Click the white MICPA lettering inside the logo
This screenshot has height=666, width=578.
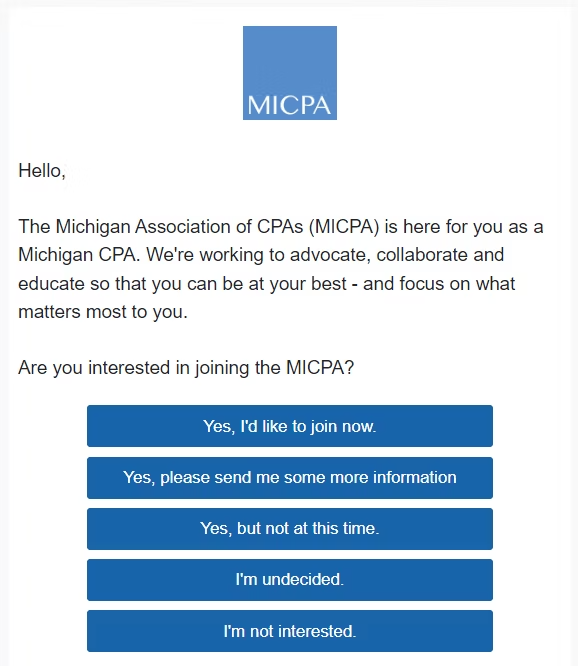coord(289,105)
